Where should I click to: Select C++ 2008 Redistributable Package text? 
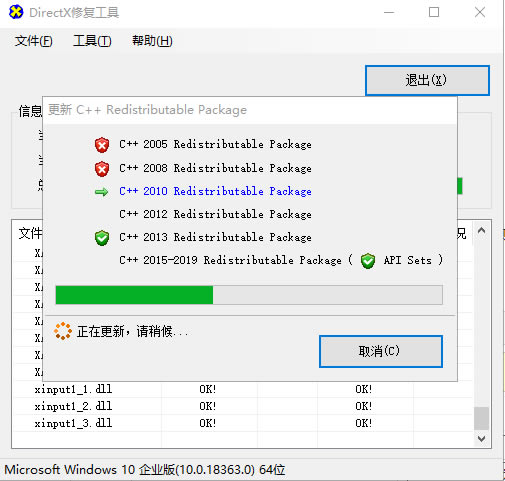215,168
